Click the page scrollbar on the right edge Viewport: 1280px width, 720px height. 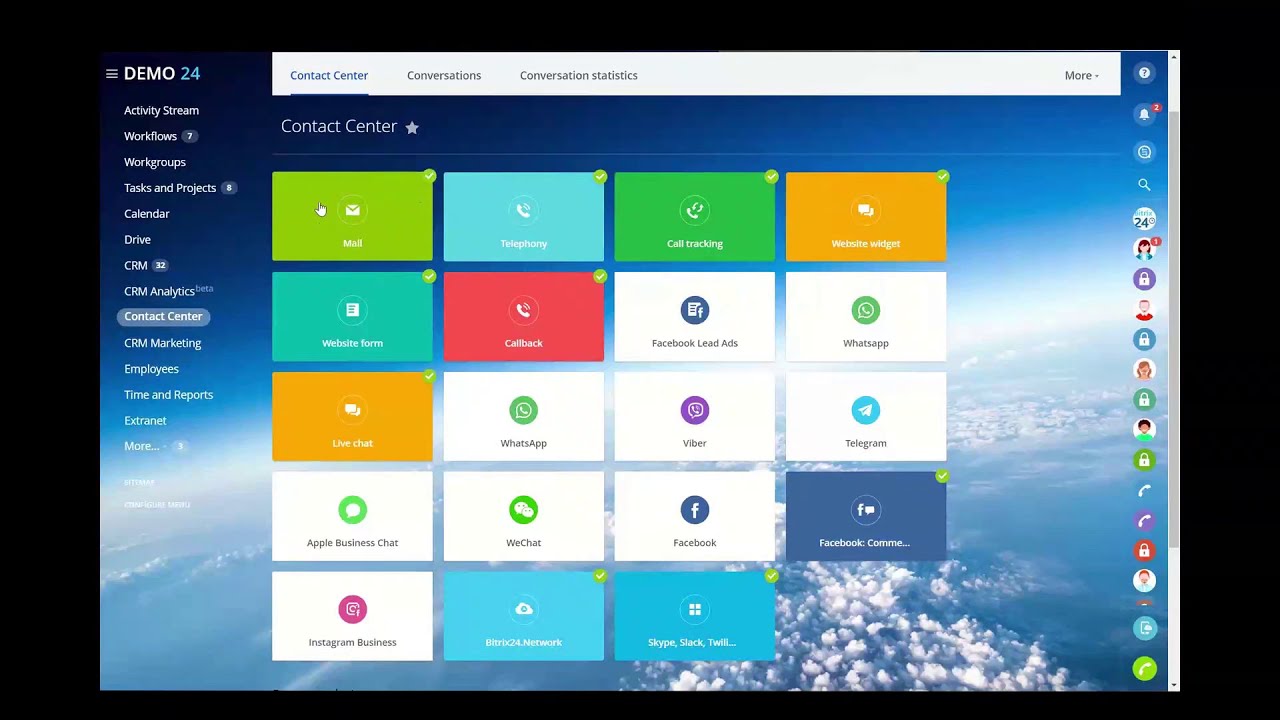pos(1175,330)
